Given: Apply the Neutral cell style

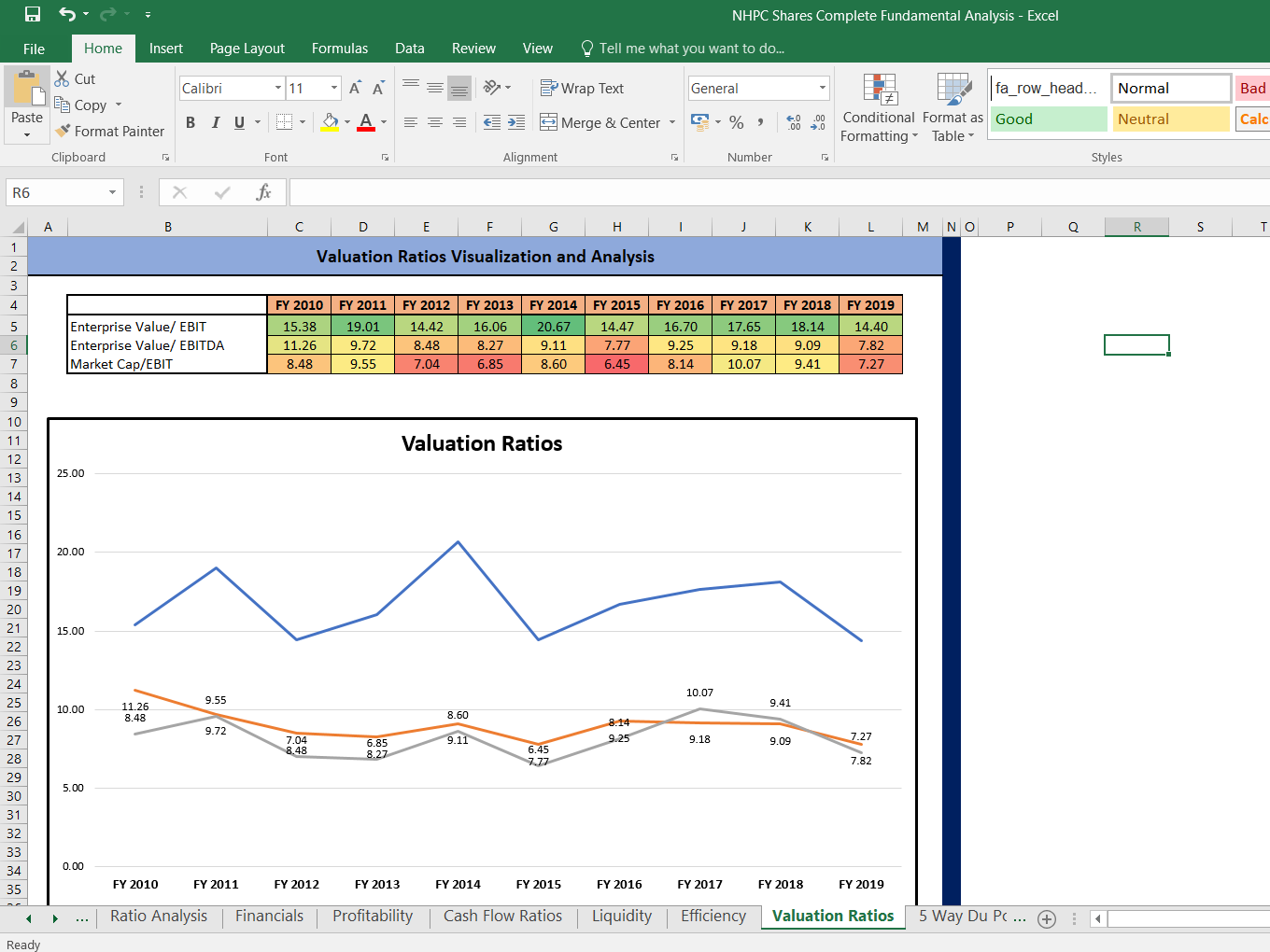Looking at the screenshot, I should tap(1171, 119).
